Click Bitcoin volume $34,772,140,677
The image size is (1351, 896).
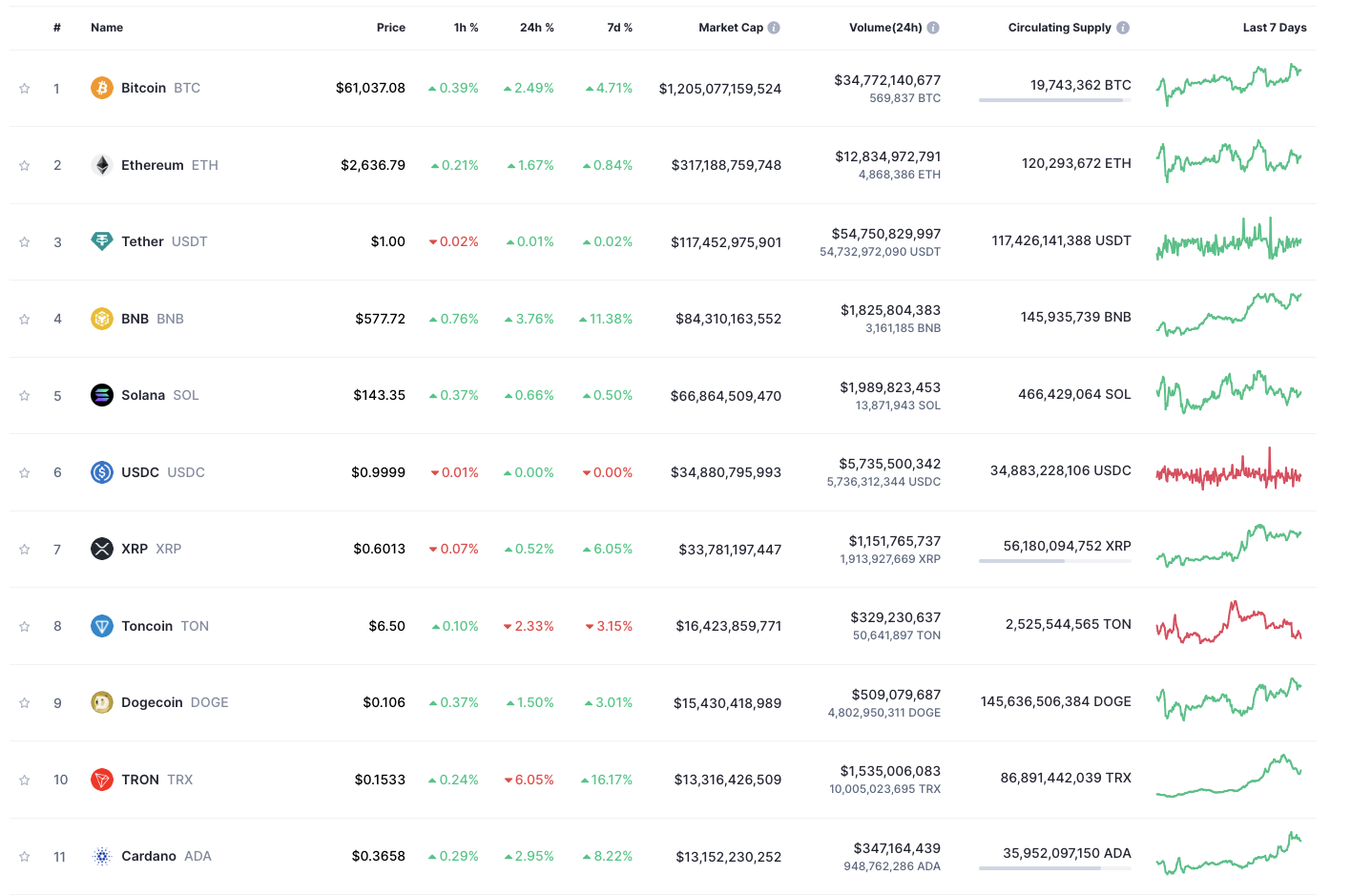point(887,80)
